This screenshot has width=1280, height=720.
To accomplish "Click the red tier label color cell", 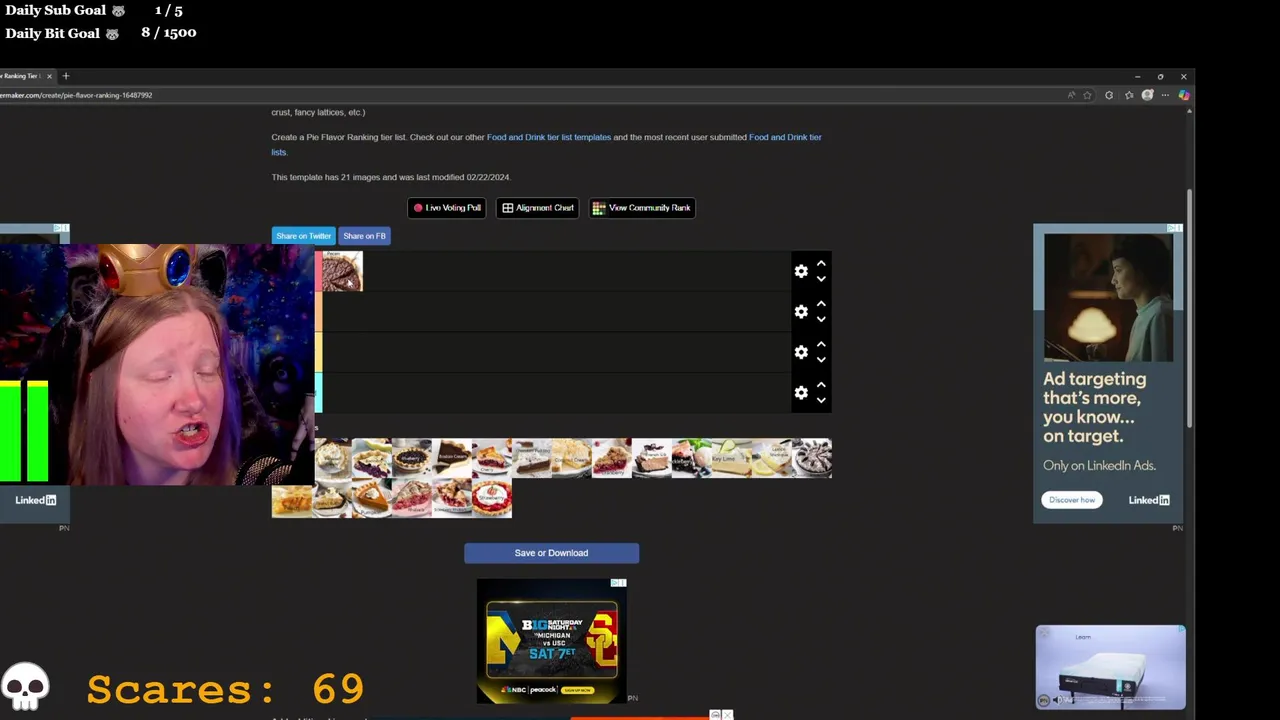I will [318, 271].
